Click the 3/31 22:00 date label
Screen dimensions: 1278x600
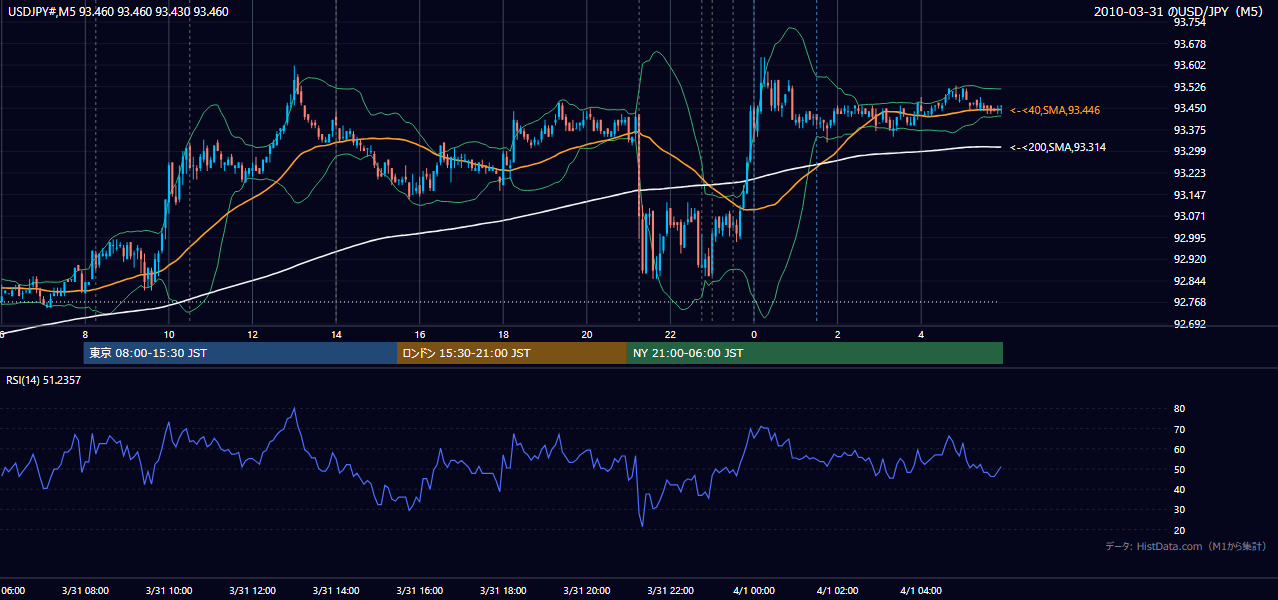click(671, 591)
